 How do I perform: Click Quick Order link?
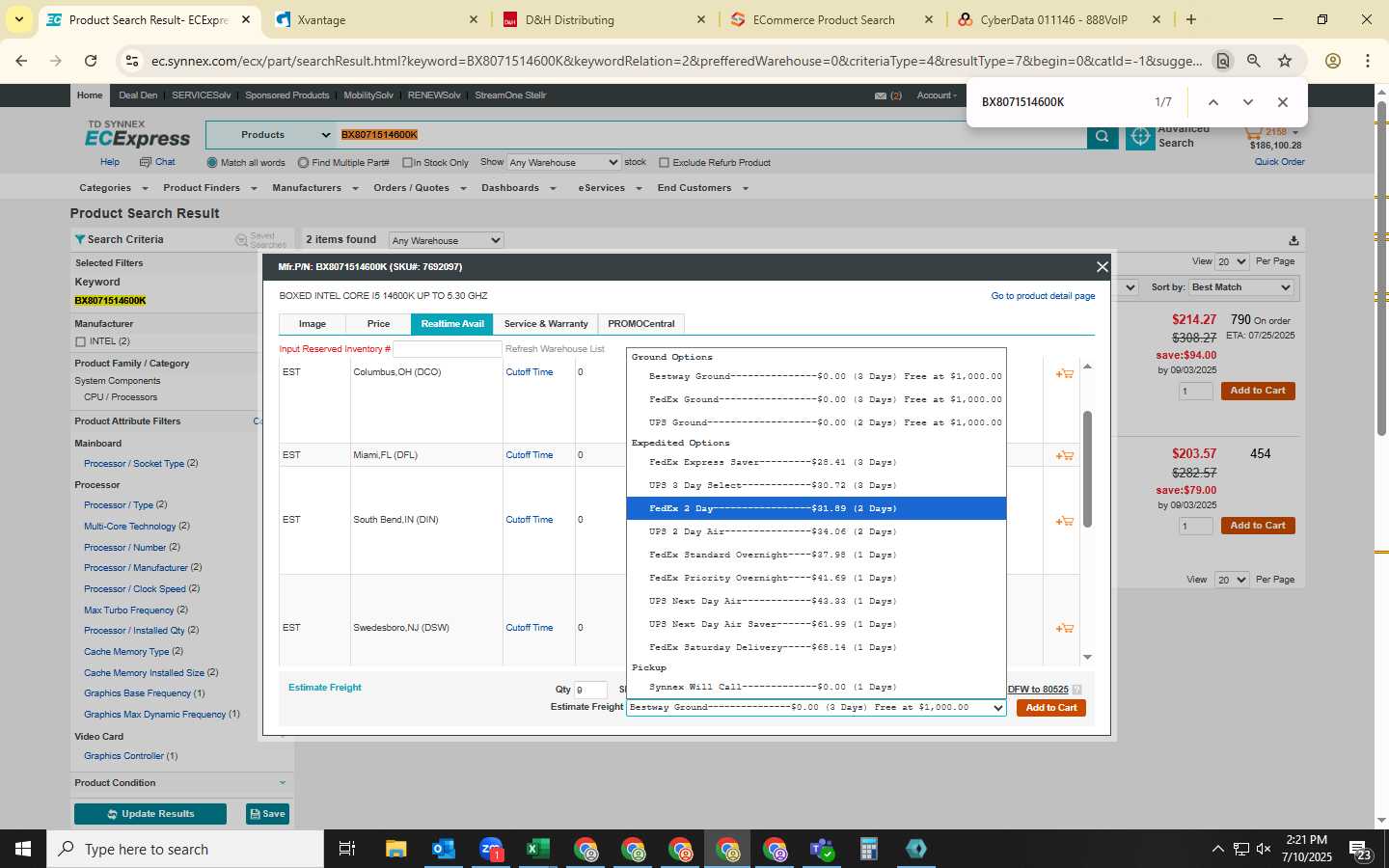(1279, 162)
